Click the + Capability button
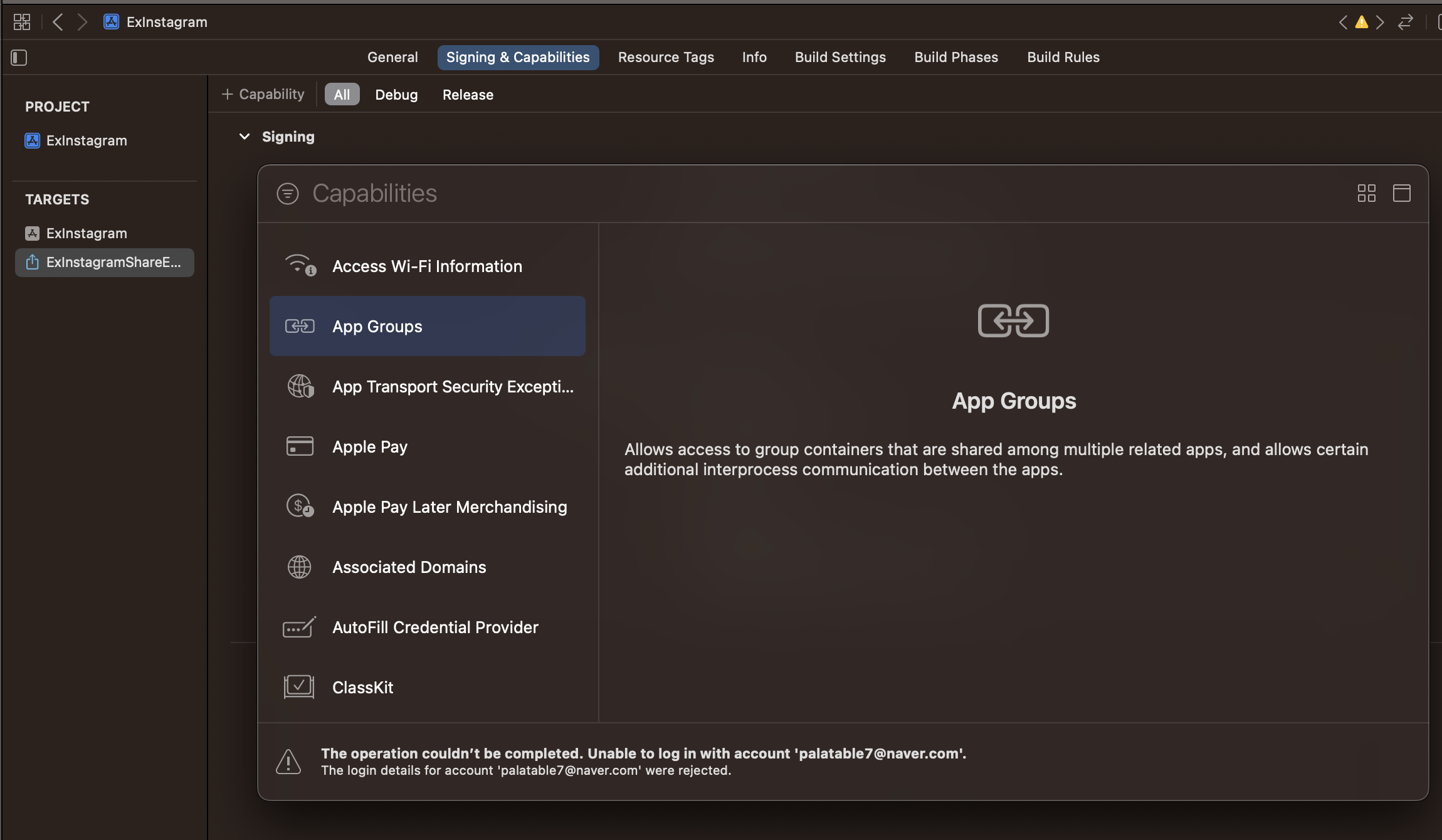 (263, 94)
